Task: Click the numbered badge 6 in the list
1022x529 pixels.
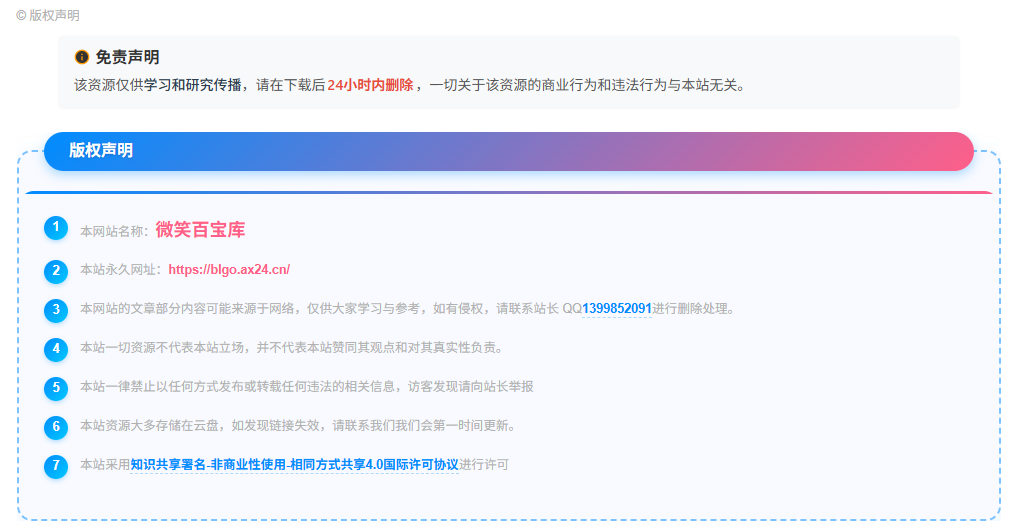Action: (x=56, y=427)
